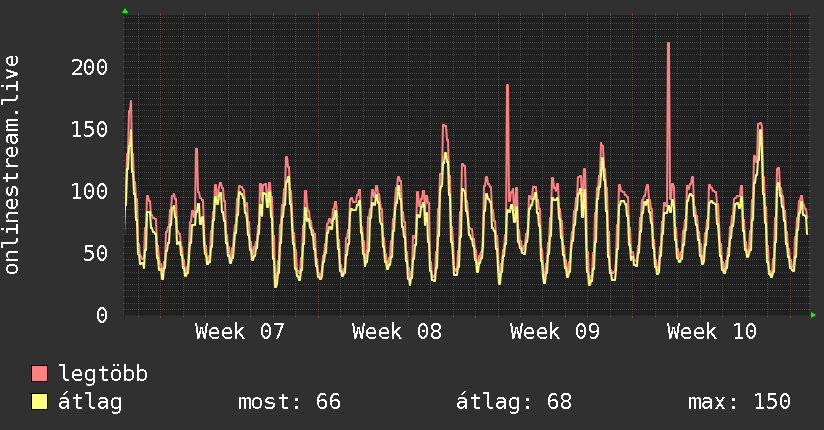Click the 200 y-axis label

click(89, 67)
